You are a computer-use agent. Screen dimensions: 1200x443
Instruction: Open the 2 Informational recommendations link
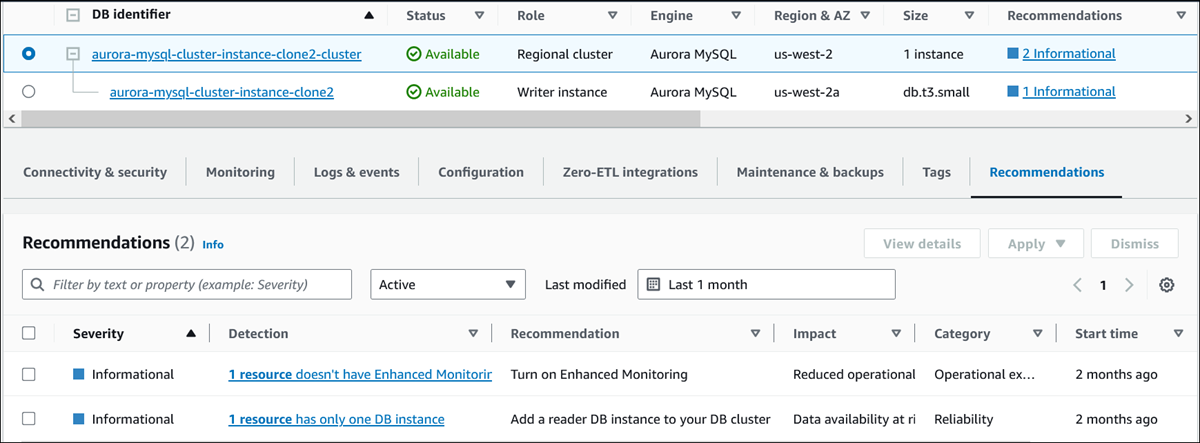[1068, 54]
